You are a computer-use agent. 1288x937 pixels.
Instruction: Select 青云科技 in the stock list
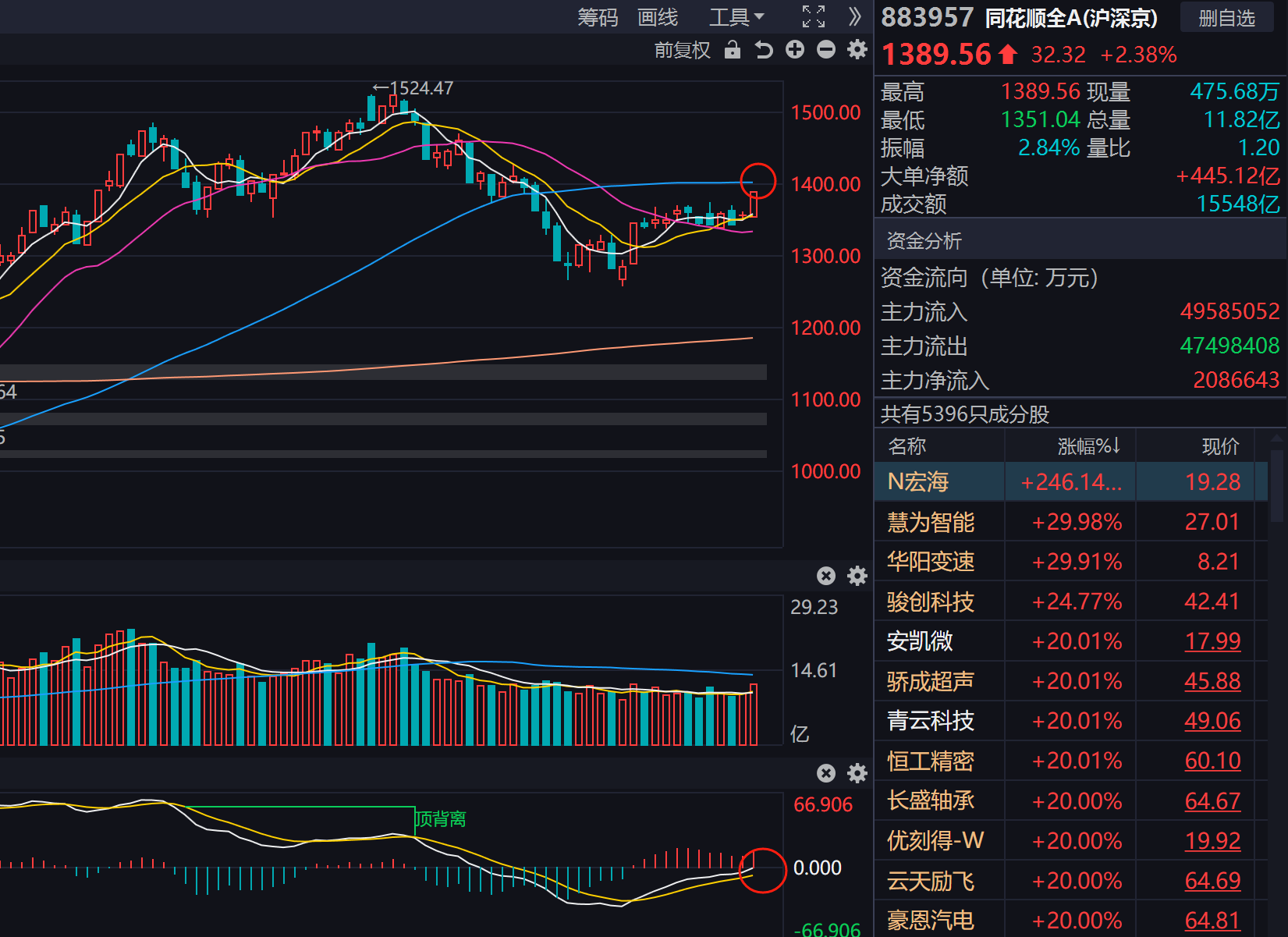click(x=931, y=721)
